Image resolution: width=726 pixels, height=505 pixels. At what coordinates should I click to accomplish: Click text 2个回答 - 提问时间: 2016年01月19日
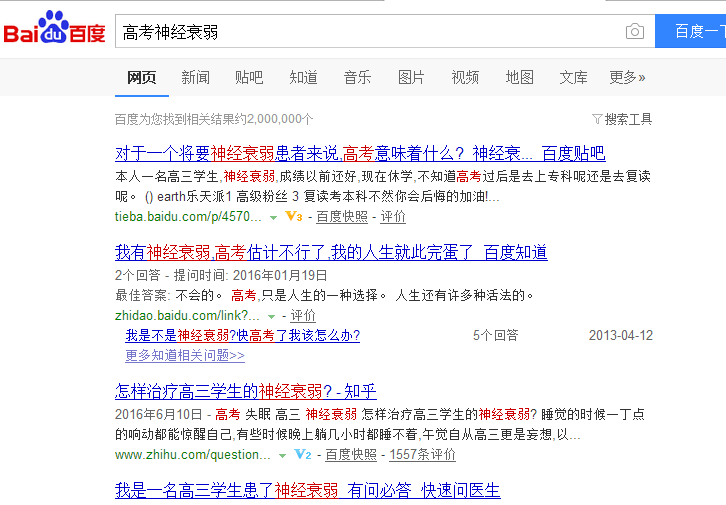tap(221, 275)
